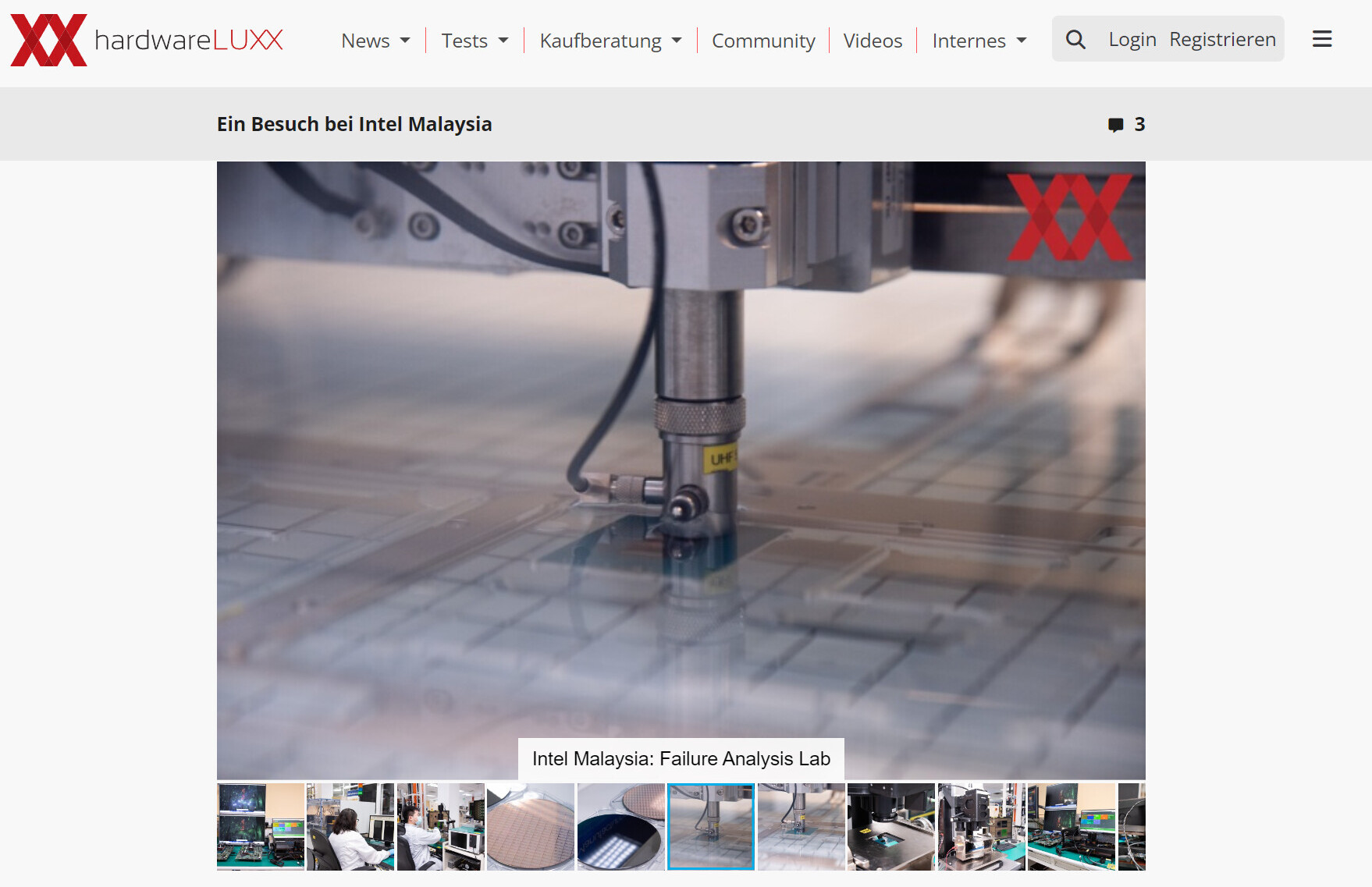Open the Community menu item
The height and width of the screenshot is (887, 1372).
coord(763,41)
